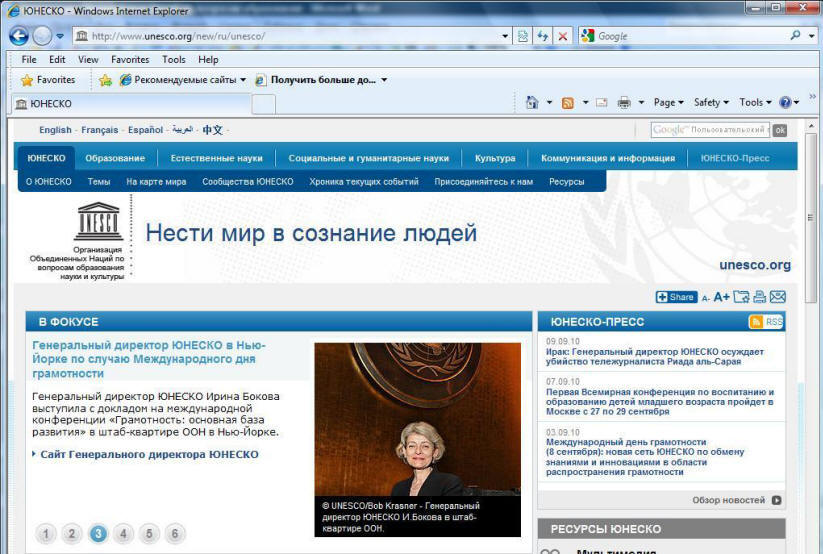The width and height of the screenshot is (823, 554).
Task: Expand the Home icon dropdown arrow
Action: pos(550,102)
